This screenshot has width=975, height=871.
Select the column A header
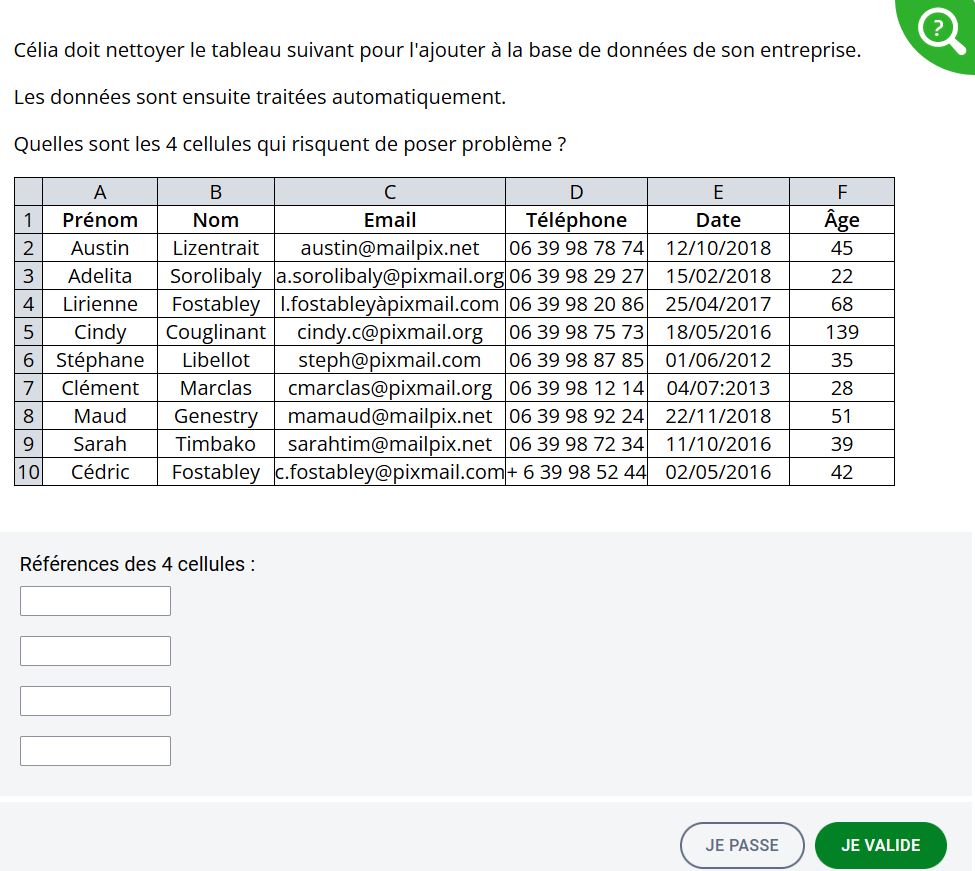pos(100,191)
